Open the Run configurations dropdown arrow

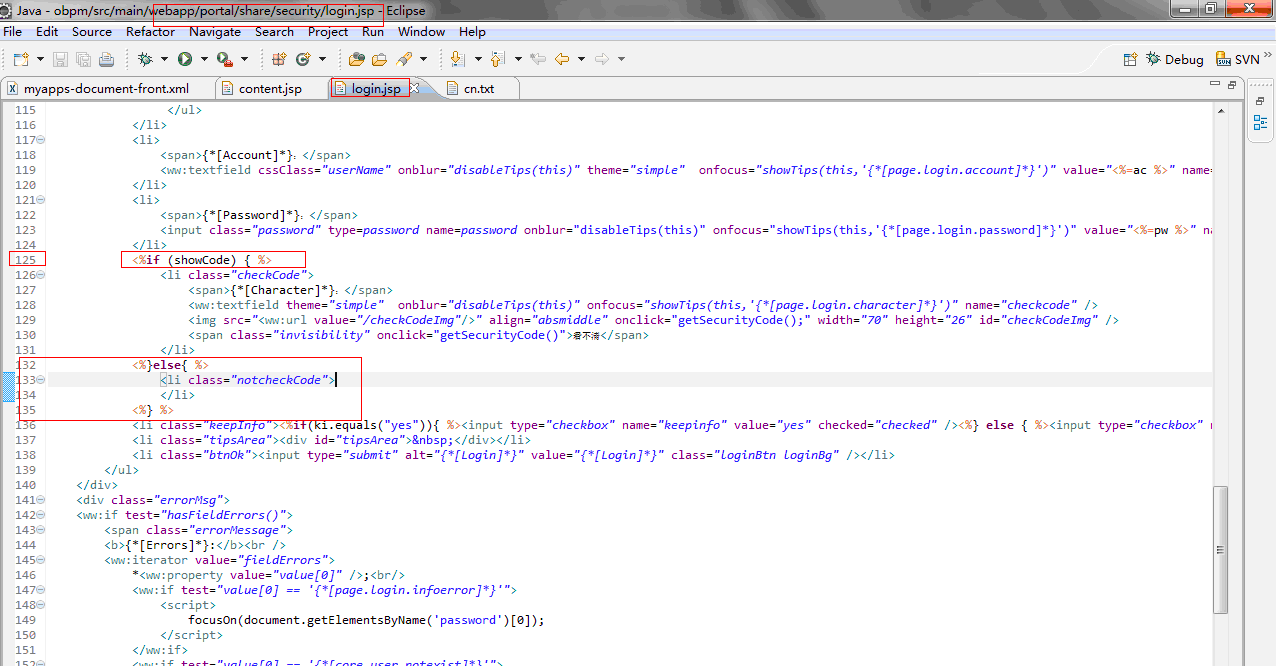203,59
